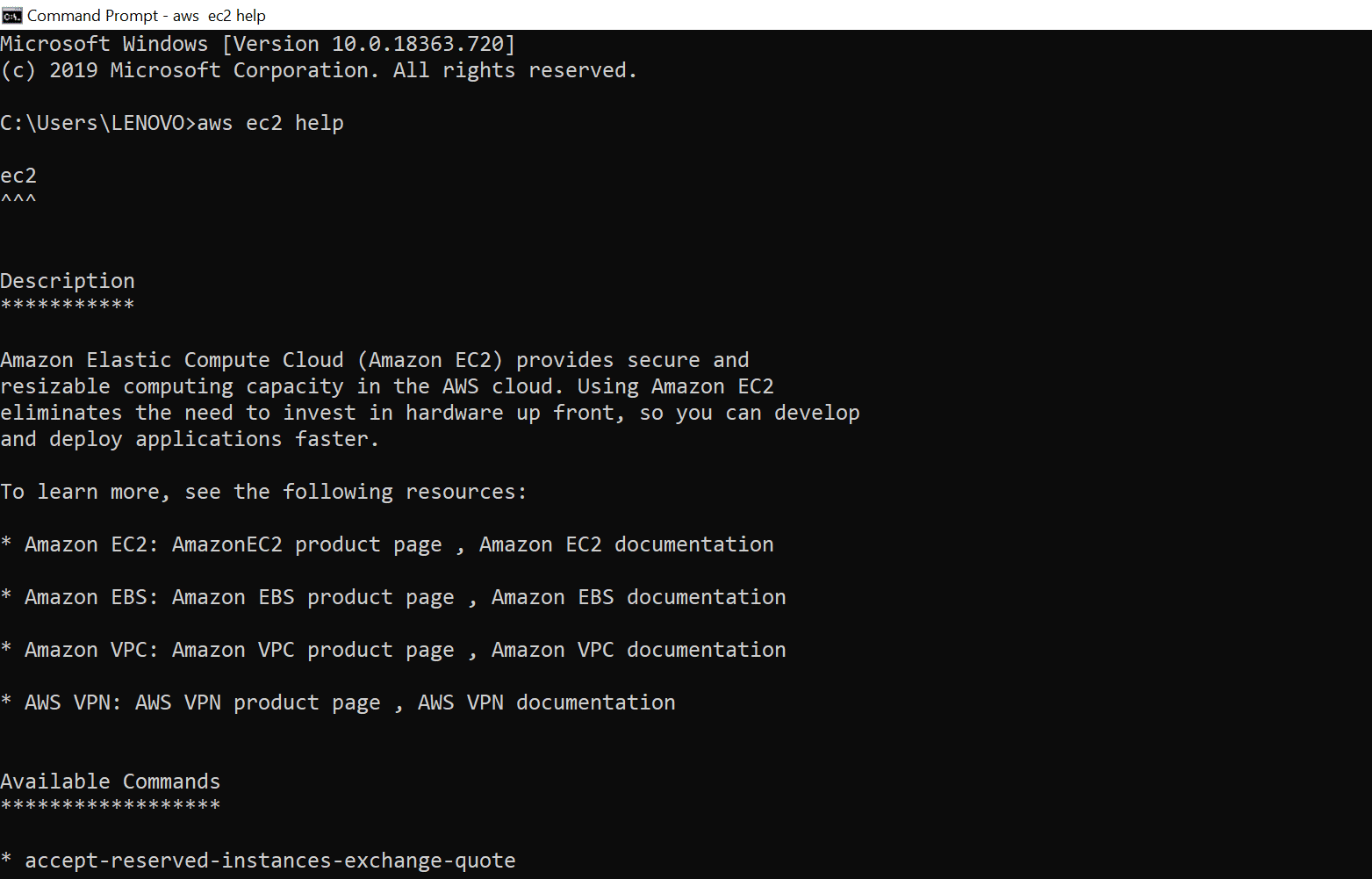Click "Amazon EBS product page" text

pyautogui.click(x=312, y=597)
